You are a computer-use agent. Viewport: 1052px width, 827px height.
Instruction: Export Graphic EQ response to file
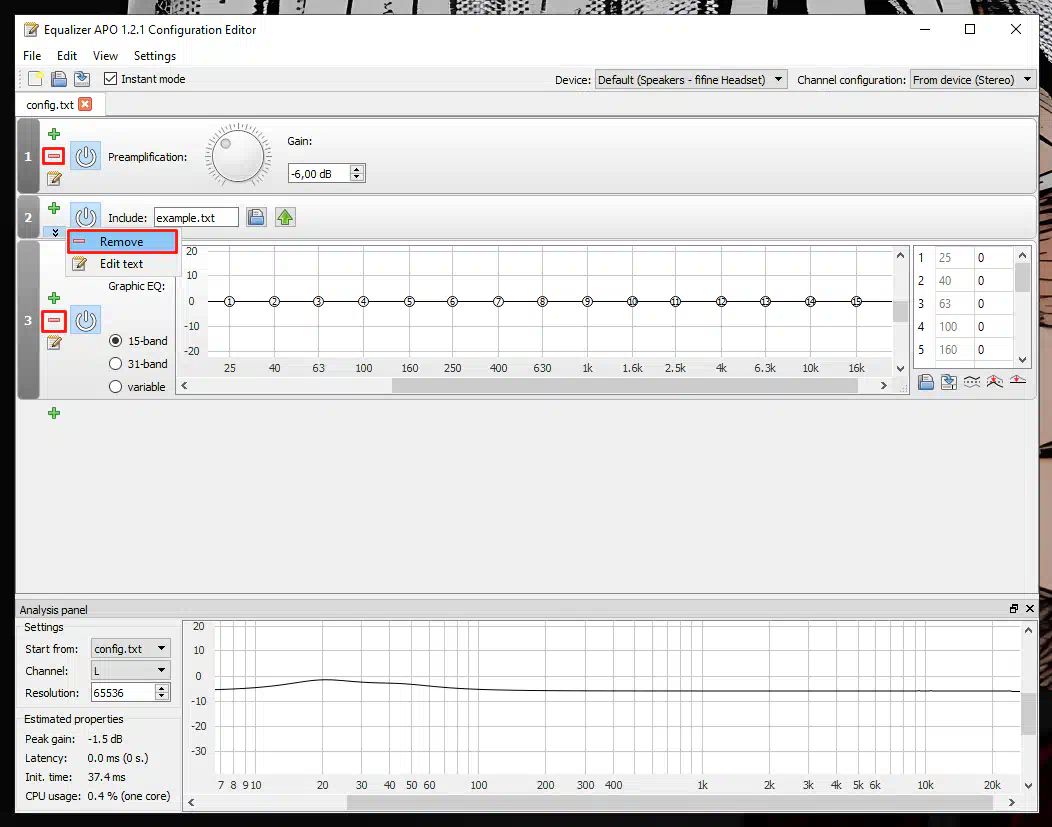[x=949, y=382]
